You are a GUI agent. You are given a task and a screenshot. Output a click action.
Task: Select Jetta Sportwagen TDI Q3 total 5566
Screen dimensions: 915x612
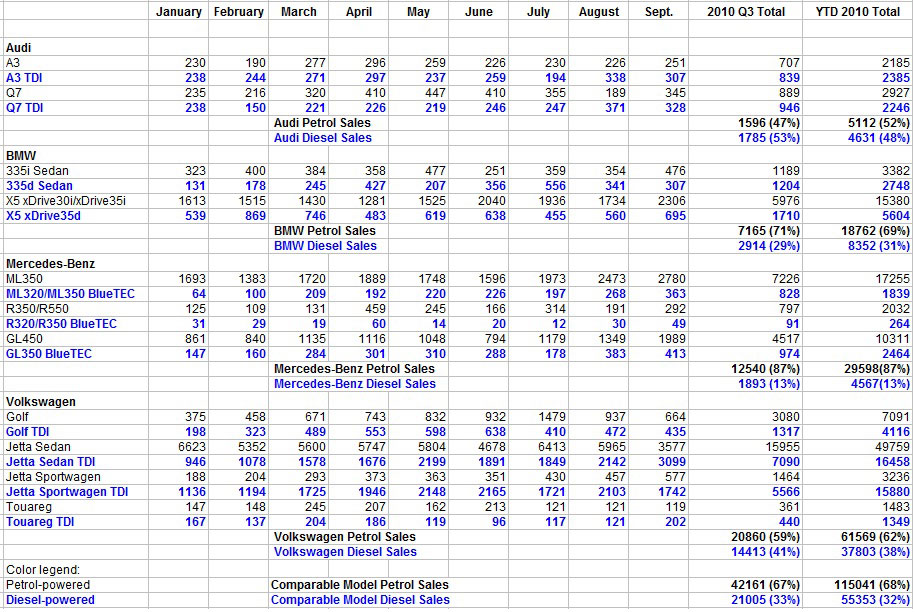tap(785, 492)
